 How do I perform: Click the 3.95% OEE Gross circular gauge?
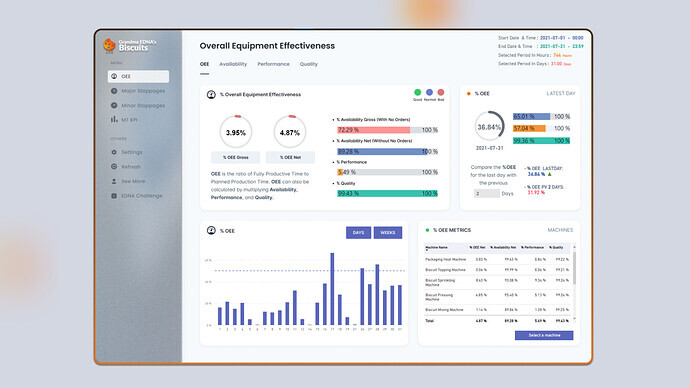pyautogui.click(x=235, y=132)
